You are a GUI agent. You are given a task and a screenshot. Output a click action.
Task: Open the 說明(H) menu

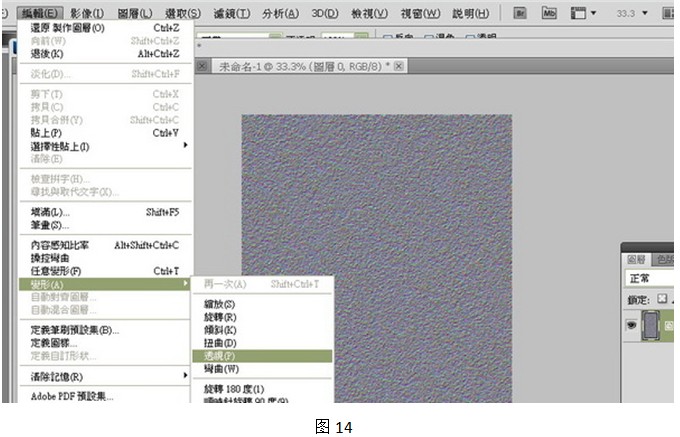(x=471, y=13)
